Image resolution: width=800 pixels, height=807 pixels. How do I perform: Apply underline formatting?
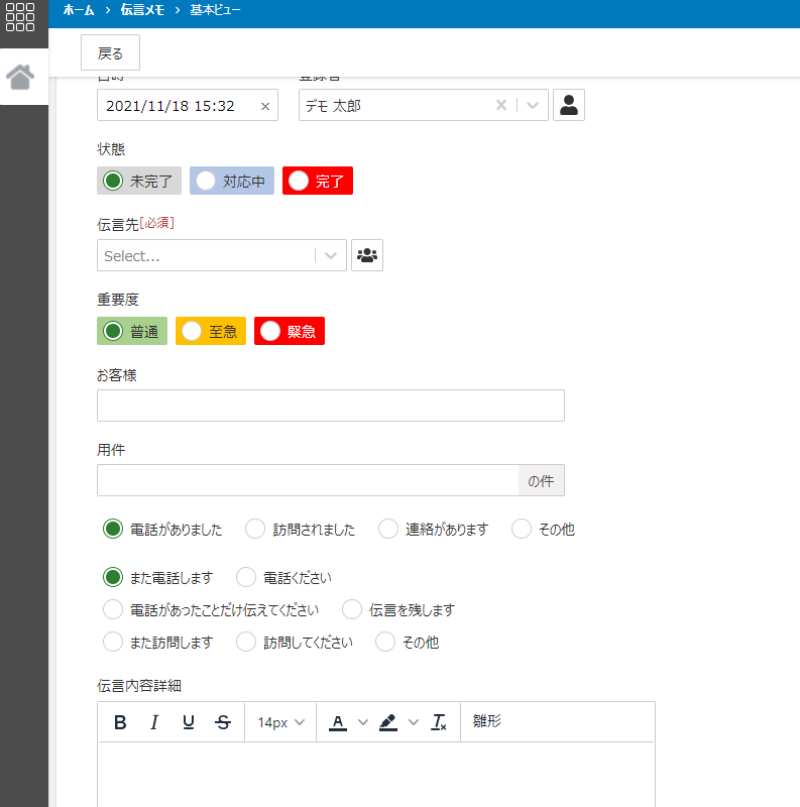[x=188, y=722]
